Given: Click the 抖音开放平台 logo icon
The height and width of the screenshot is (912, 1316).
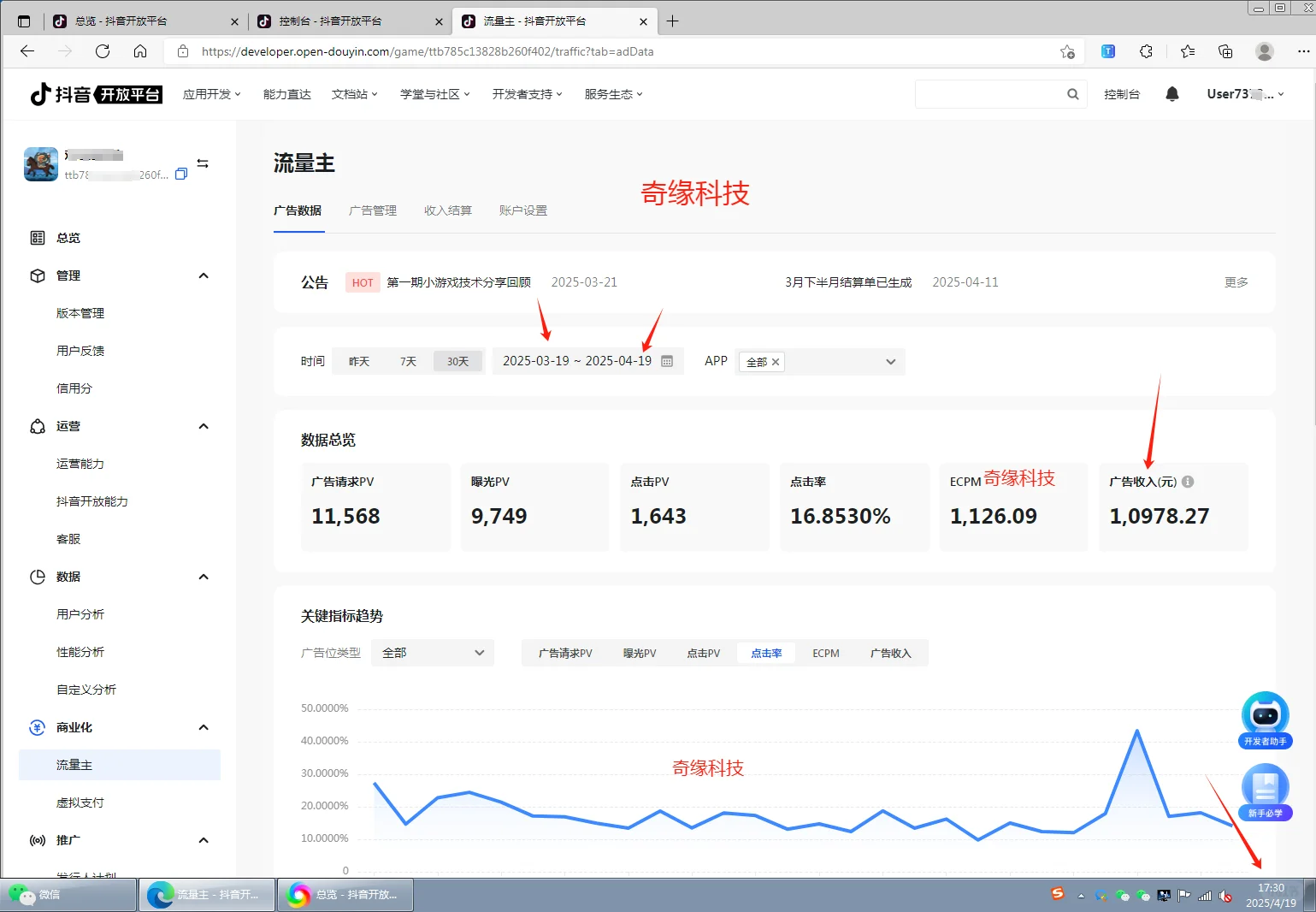Looking at the screenshot, I should pos(40,94).
